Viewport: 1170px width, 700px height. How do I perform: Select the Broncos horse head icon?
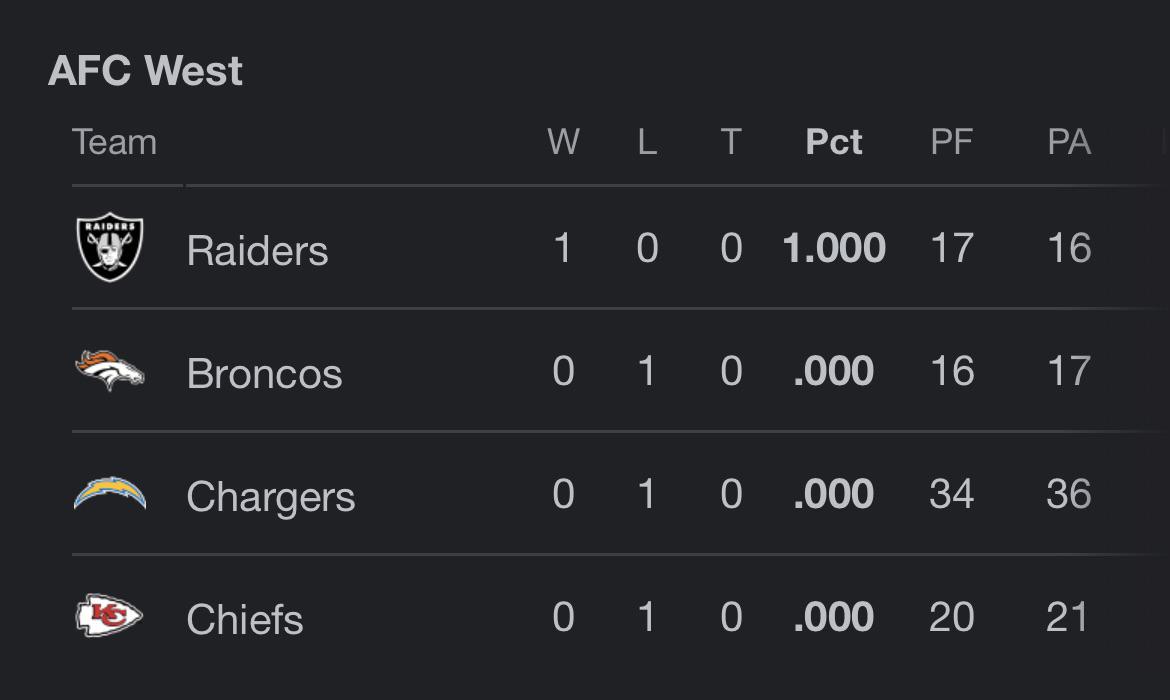(110, 371)
